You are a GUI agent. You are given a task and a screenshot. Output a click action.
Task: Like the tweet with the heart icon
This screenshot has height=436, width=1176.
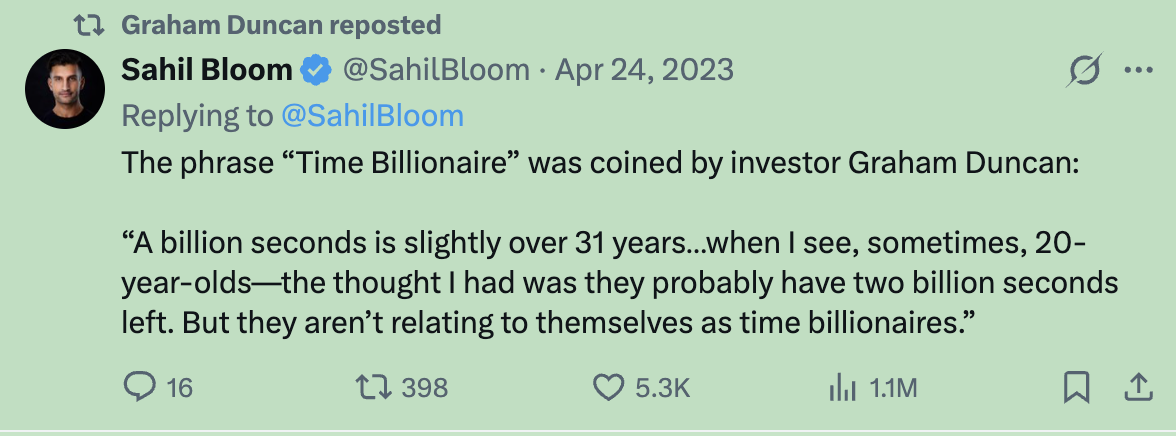[x=609, y=387]
